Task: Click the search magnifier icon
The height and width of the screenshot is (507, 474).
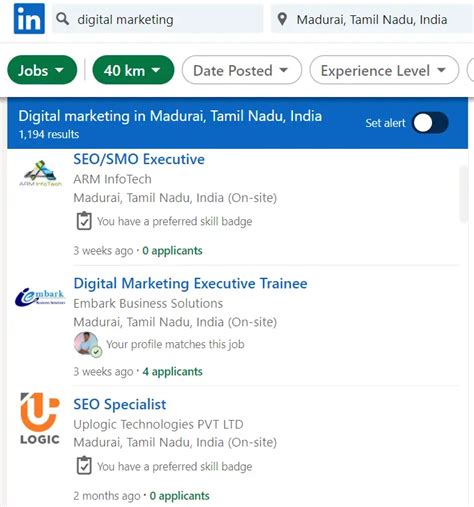Action: pyautogui.click(x=63, y=19)
